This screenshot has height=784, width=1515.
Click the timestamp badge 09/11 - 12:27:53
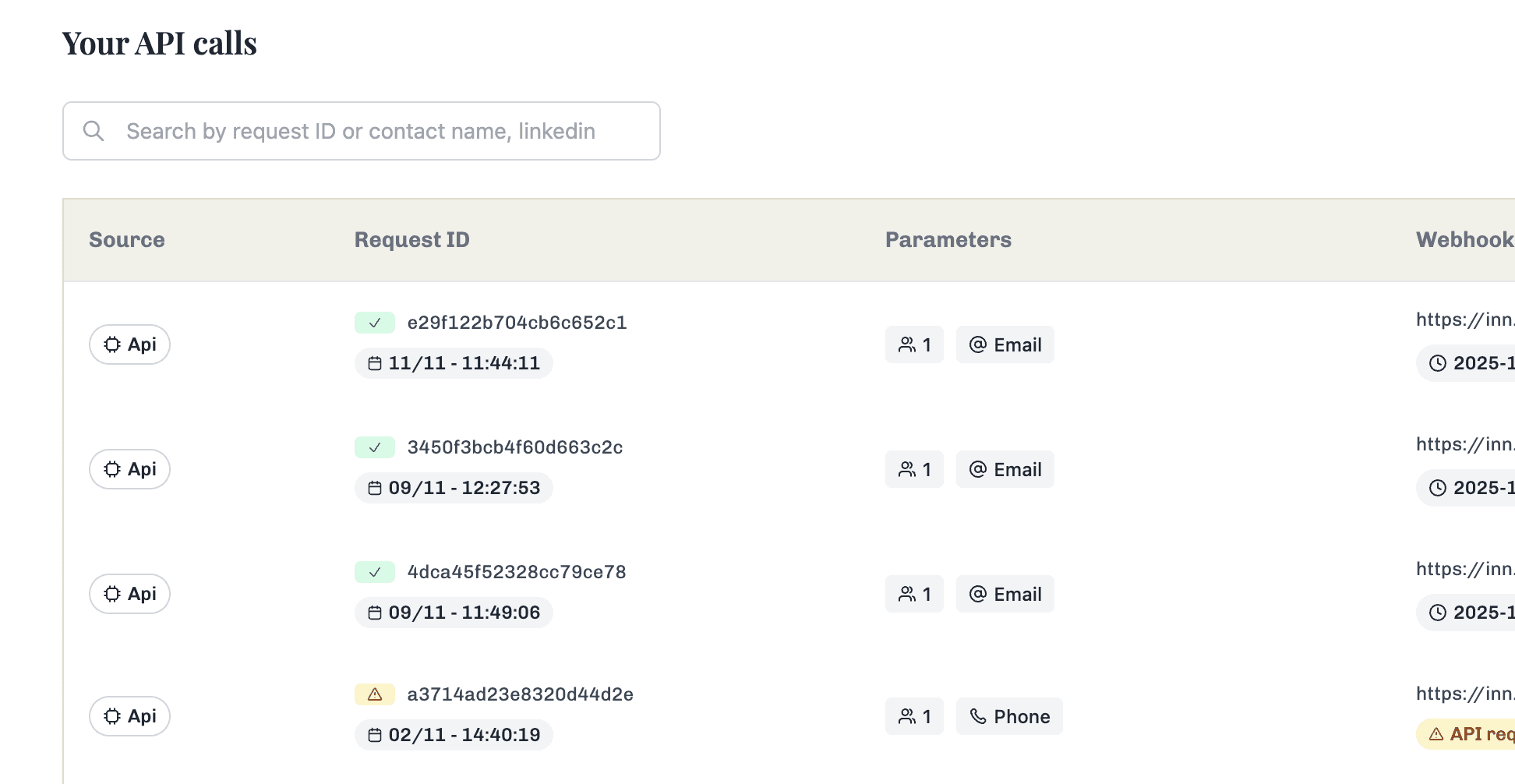coord(454,488)
